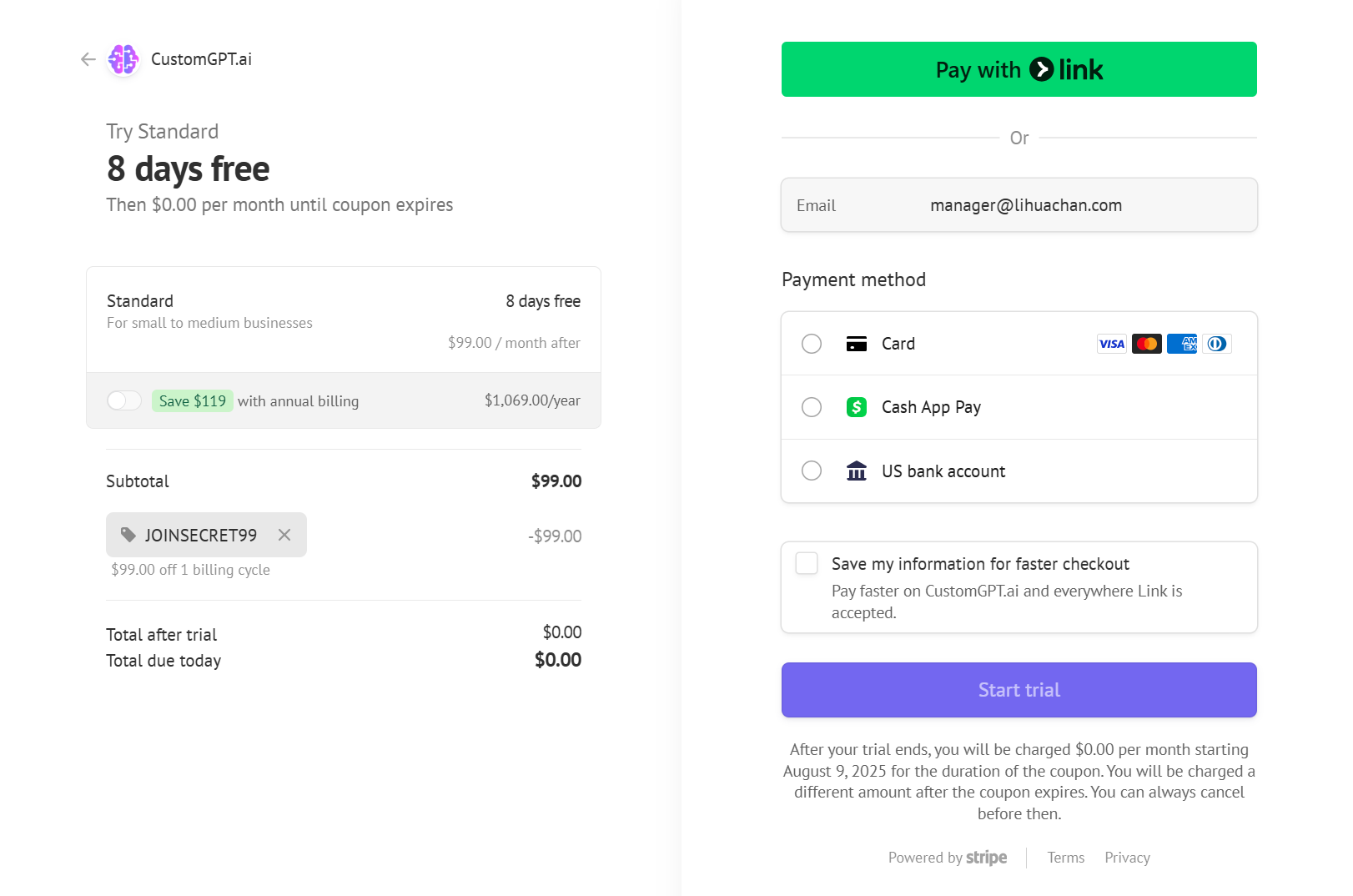Click the Pay with Link button
Viewport: 1353px width, 896px height.
tap(1019, 69)
